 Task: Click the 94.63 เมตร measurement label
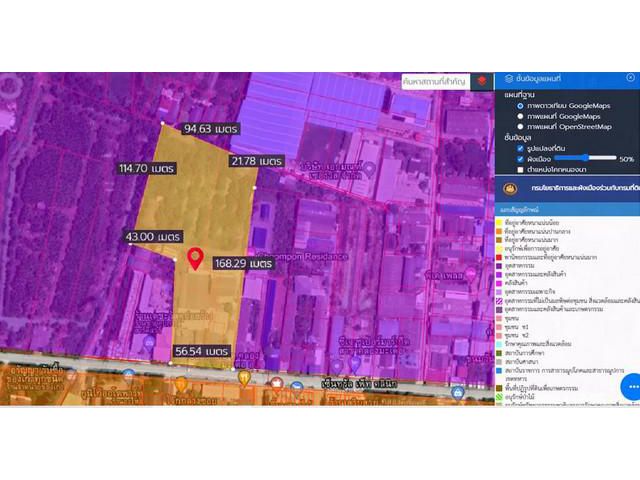coord(211,129)
